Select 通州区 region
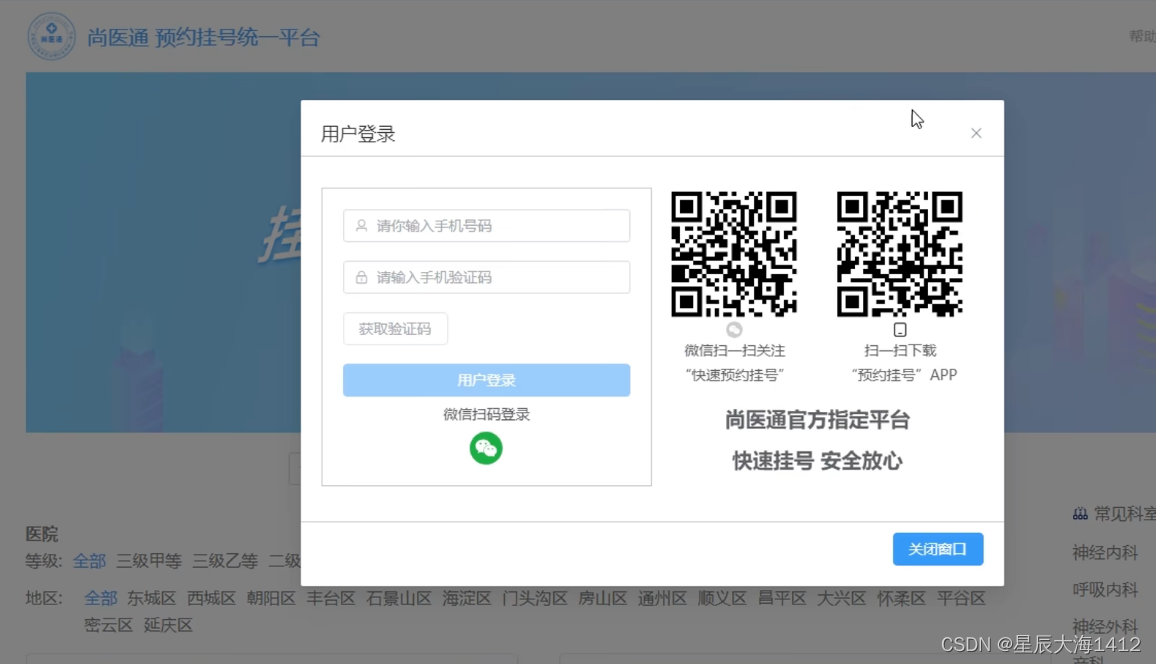Screen dimensions: 1156x664 [662, 598]
